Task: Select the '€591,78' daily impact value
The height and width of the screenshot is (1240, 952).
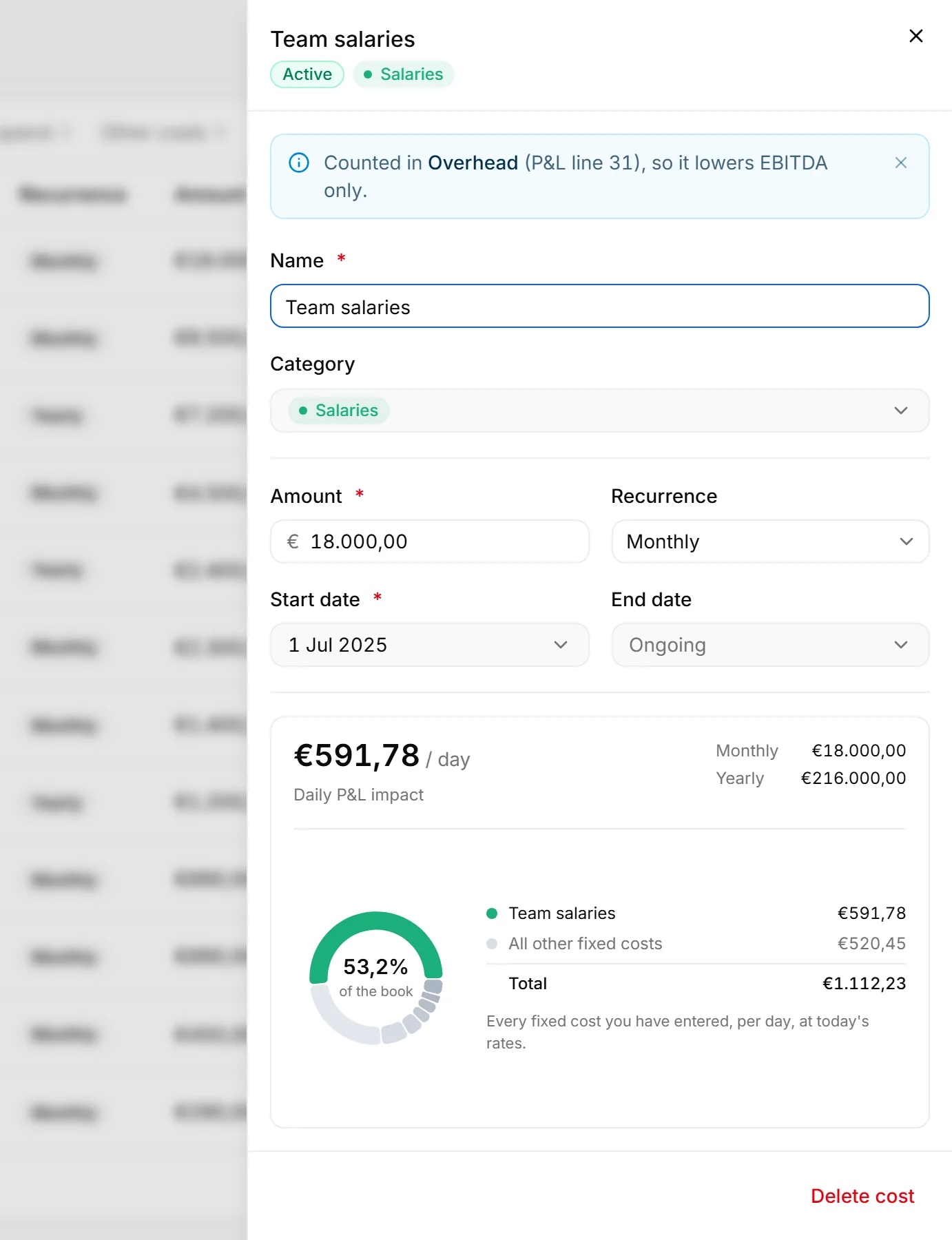Action: (x=357, y=755)
